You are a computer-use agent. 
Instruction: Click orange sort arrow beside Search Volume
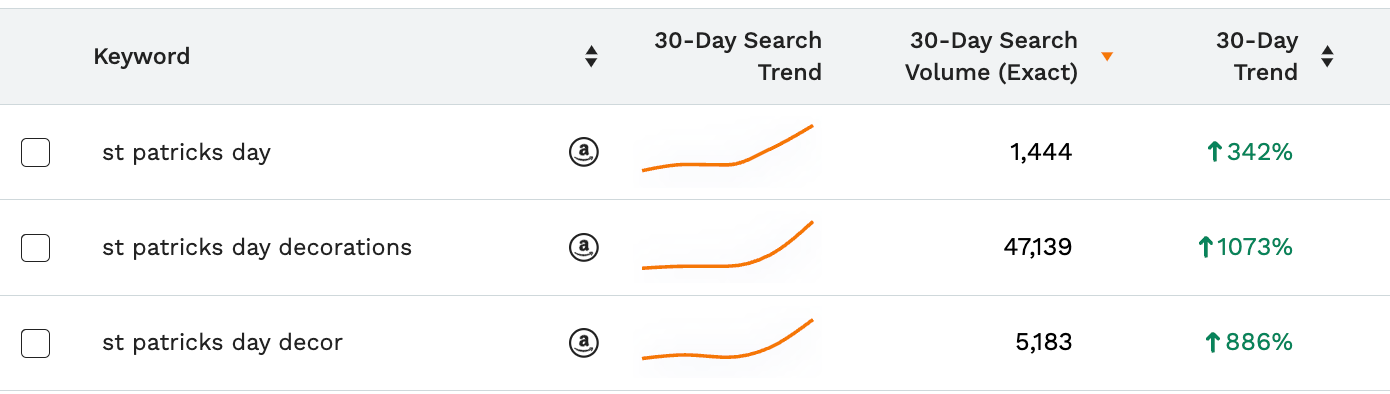click(1107, 57)
